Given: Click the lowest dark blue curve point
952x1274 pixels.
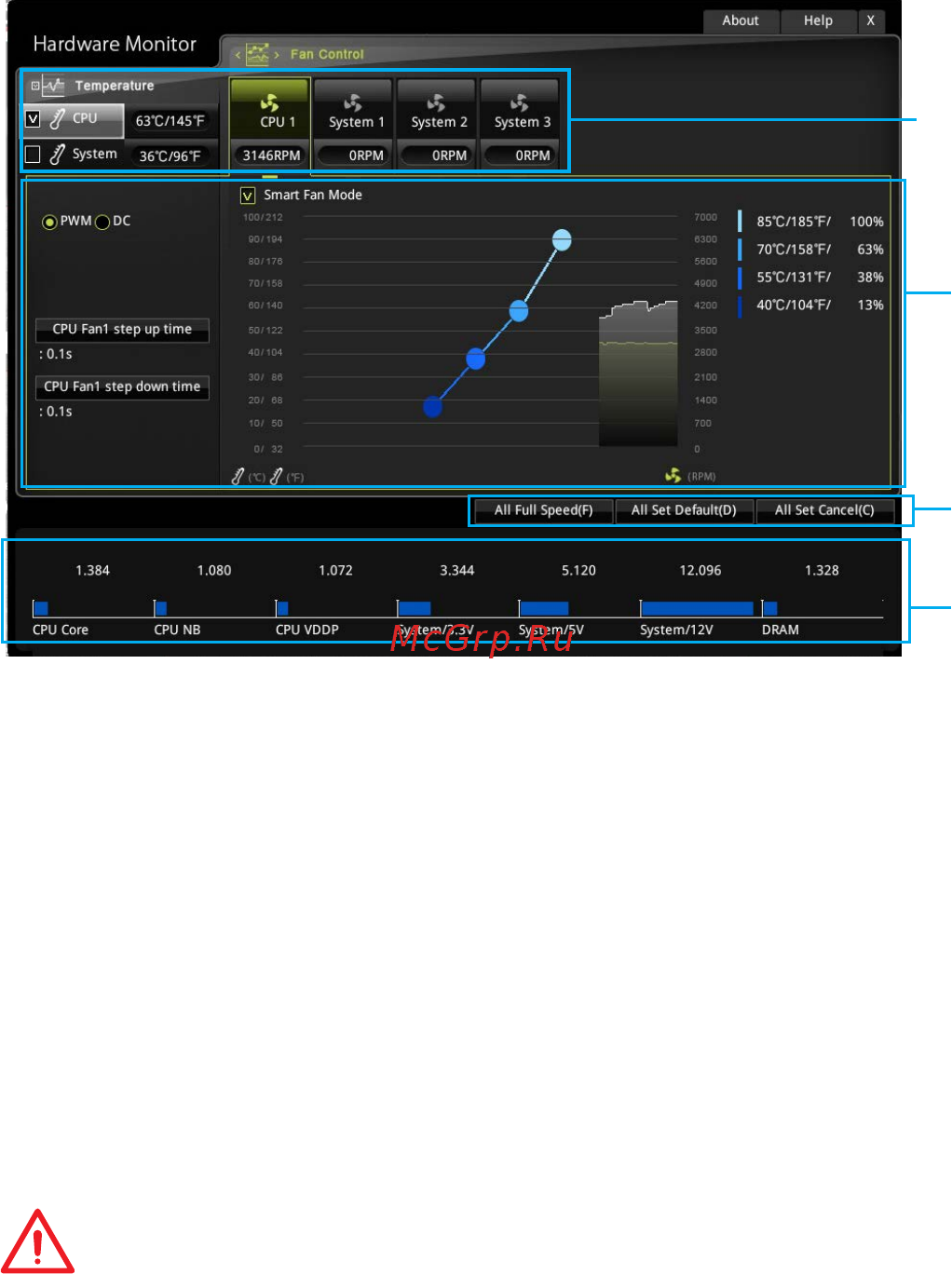Looking at the screenshot, I should [x=432, y=407].
